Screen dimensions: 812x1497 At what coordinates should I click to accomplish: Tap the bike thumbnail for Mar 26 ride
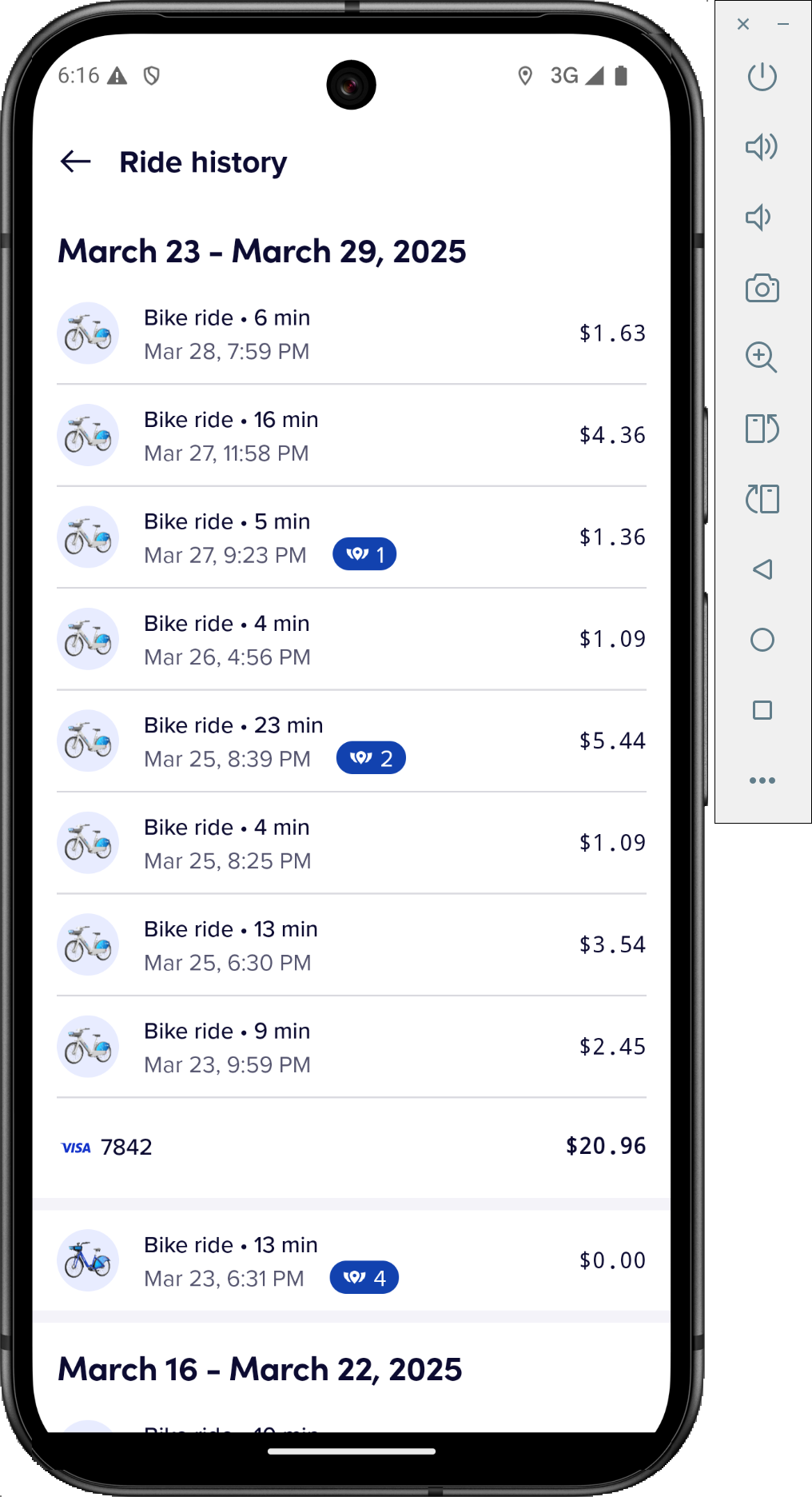tap(88, 640)
